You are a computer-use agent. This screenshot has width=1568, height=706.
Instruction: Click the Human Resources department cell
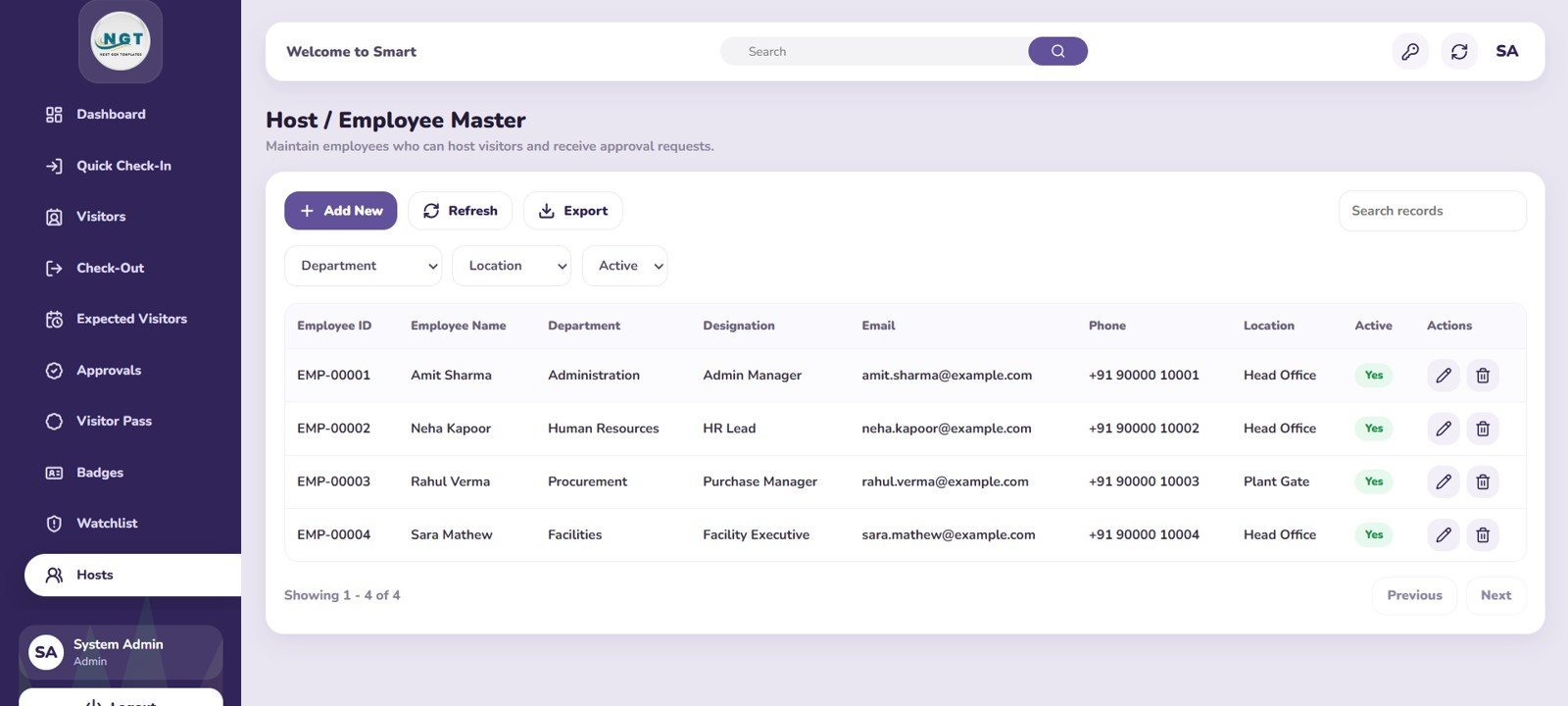(x=604, y=429)
